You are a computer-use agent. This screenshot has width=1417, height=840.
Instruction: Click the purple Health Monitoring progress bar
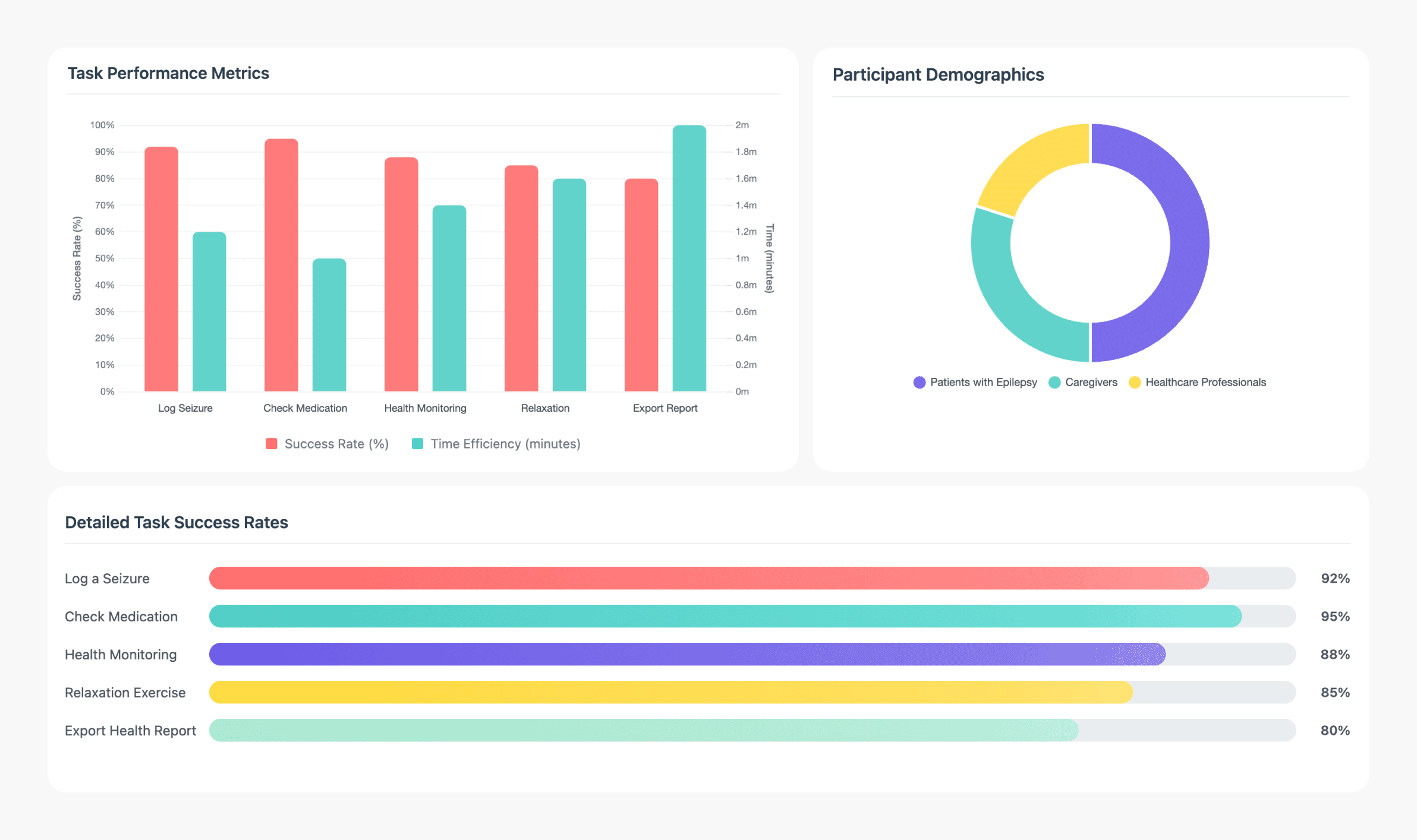click(687, 654)
